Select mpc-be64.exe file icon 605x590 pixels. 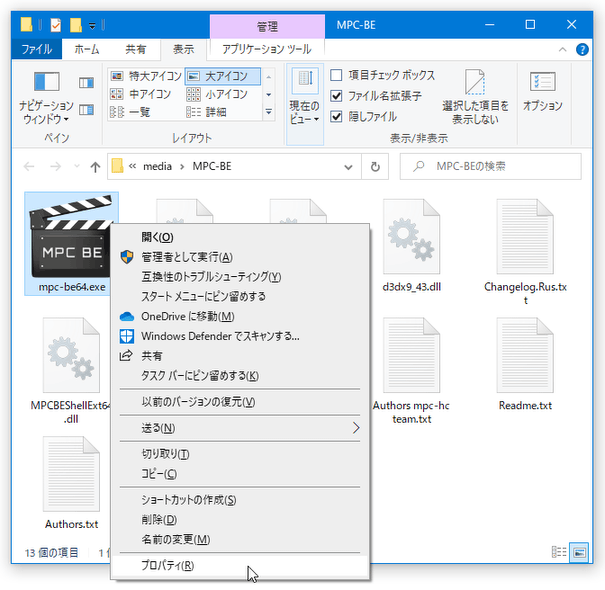(72, 244)
